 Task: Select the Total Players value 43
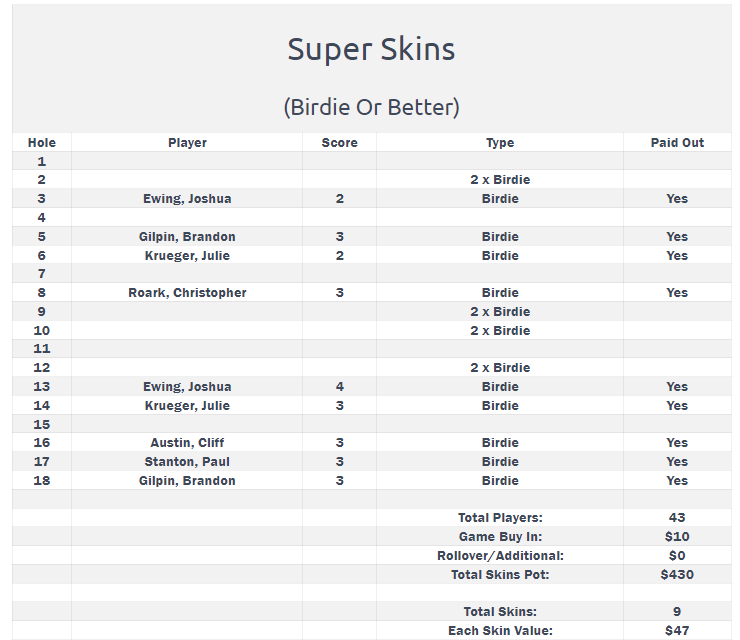point(677,518)
